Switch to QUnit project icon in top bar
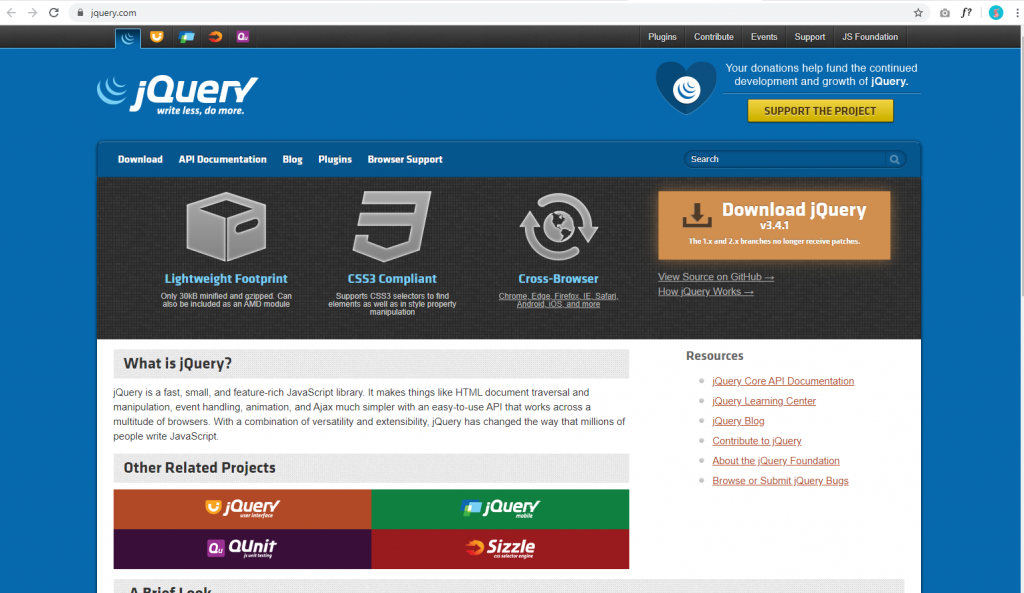The image size is (1024, 593). tap(243, 37)
